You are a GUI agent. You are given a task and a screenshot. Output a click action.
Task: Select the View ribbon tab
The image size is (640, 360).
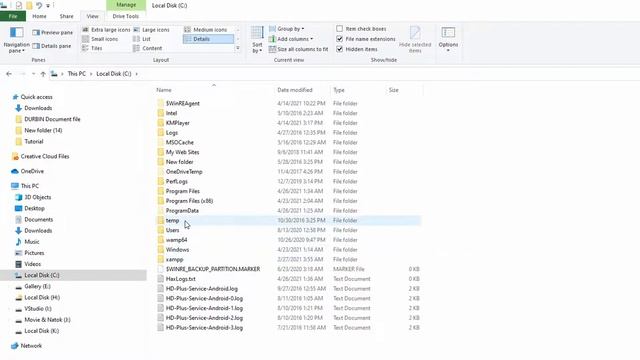point(92,16)
